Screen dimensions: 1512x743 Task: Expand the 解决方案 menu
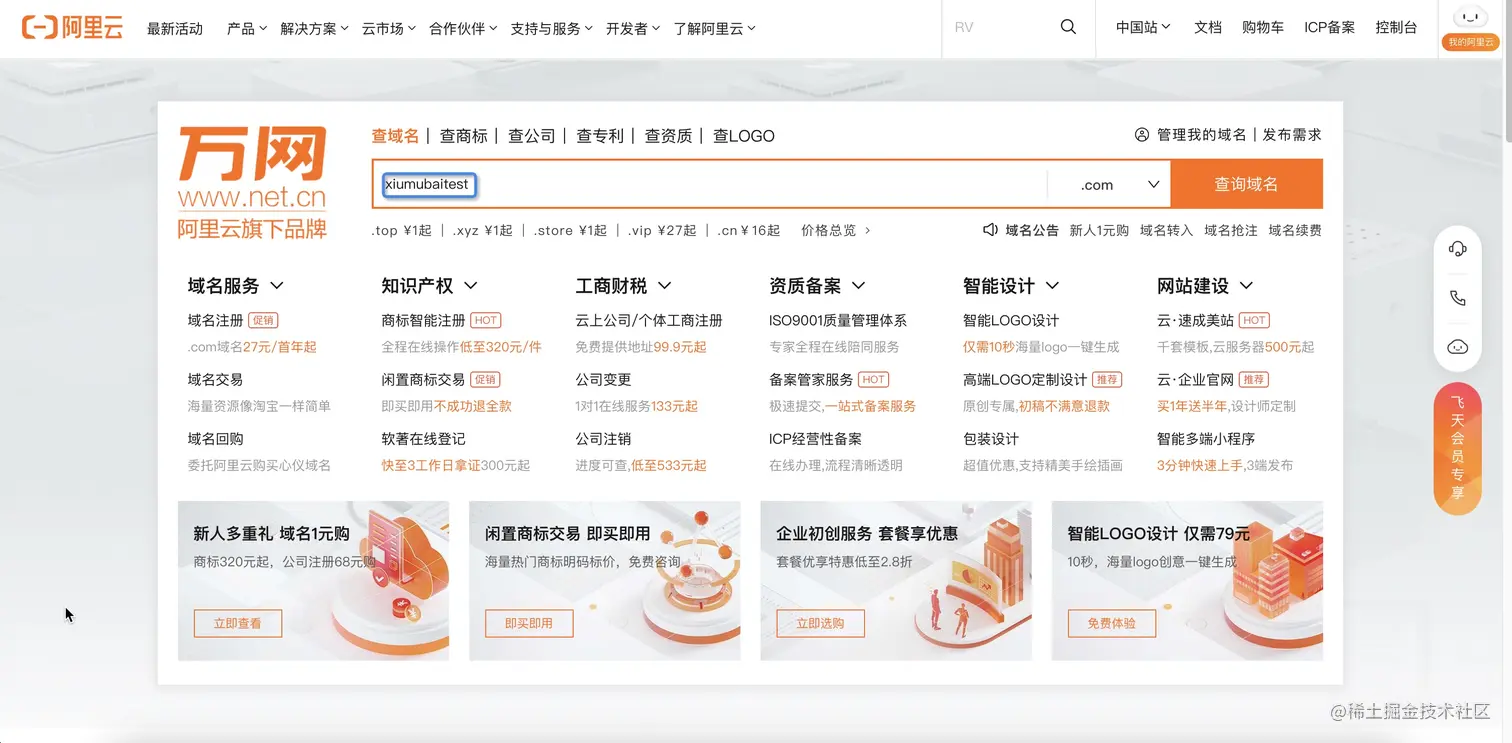coord(314,29)
